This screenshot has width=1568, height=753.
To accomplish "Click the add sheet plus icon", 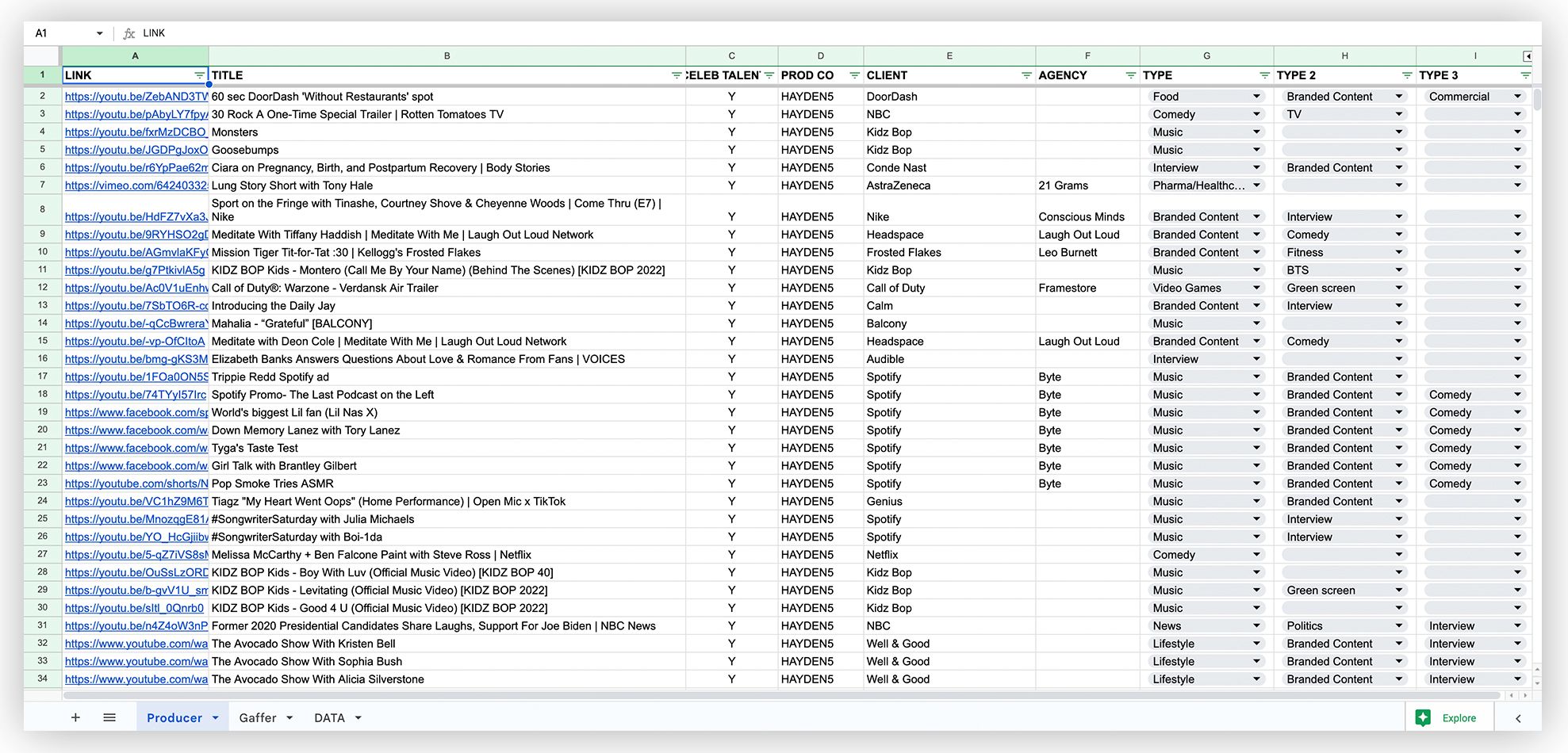I will pyautogui.click(x=75, y=717).
